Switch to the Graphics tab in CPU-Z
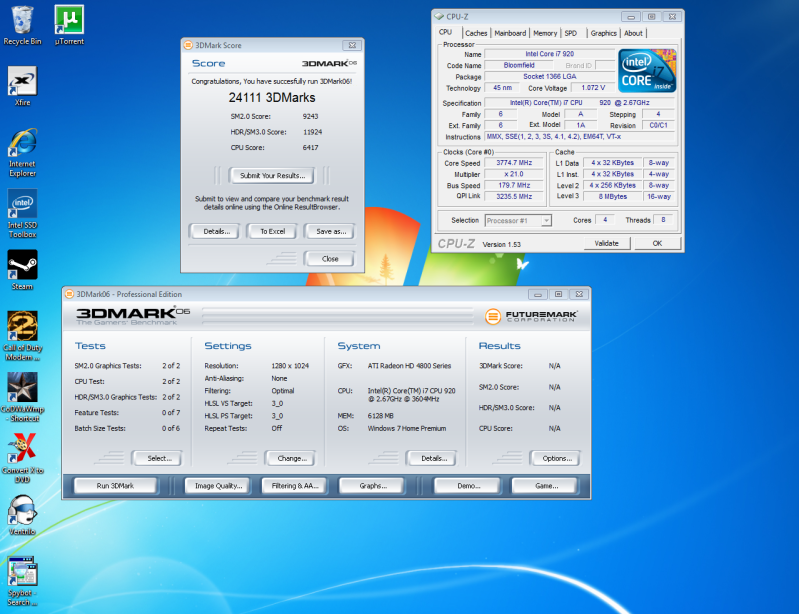 603,33
